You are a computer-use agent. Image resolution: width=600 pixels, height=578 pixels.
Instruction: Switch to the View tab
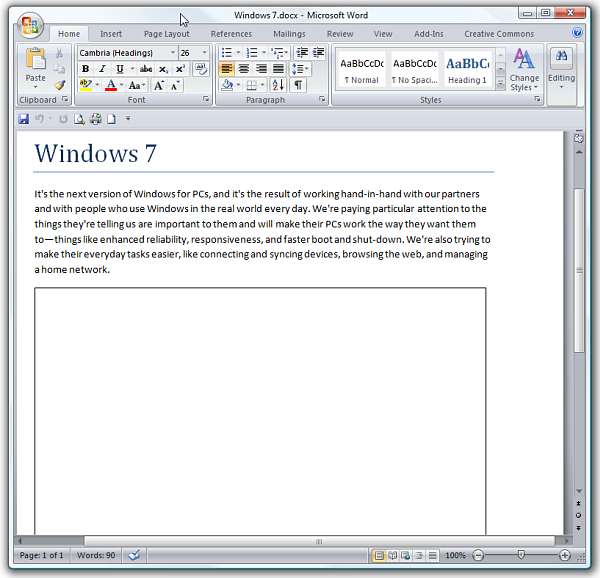click(383, 34)
